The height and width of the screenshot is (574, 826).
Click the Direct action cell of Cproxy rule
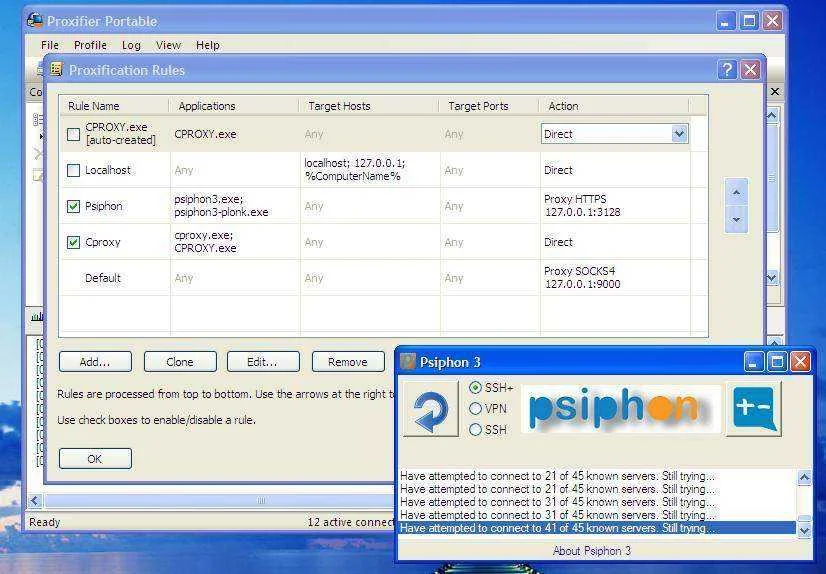click(x=614, y=242)
